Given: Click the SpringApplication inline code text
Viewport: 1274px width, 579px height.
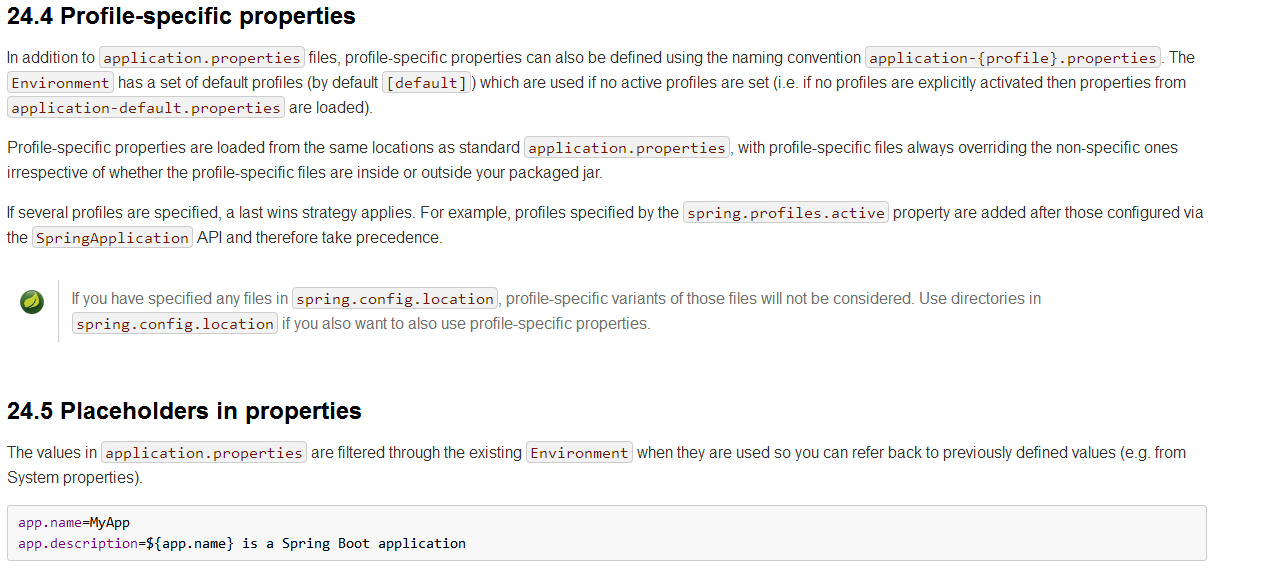Looking at the screenshot, I should pyautogui.click(x=112, y=238).
